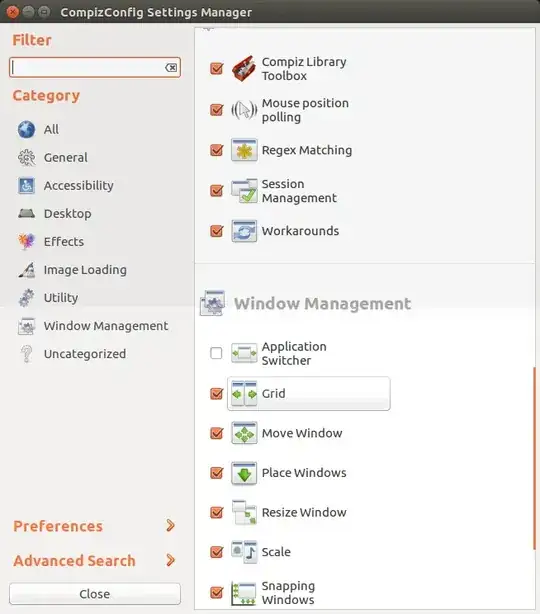Click the Close button
The image size is (540, 614).
95,594
